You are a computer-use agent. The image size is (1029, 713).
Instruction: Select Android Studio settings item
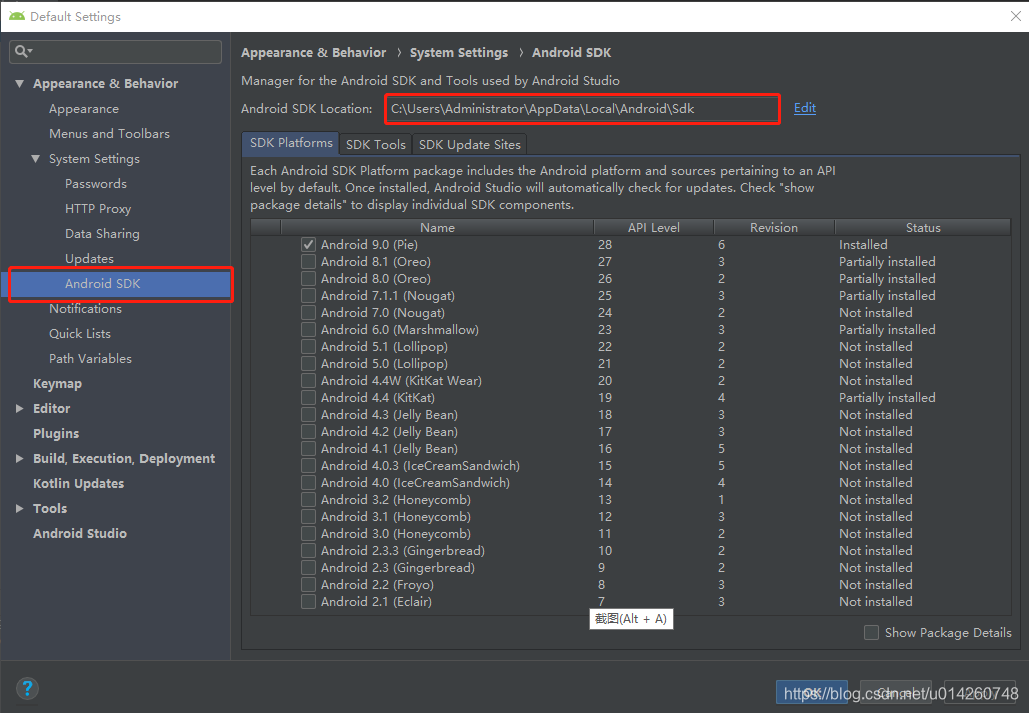point(80,533)
